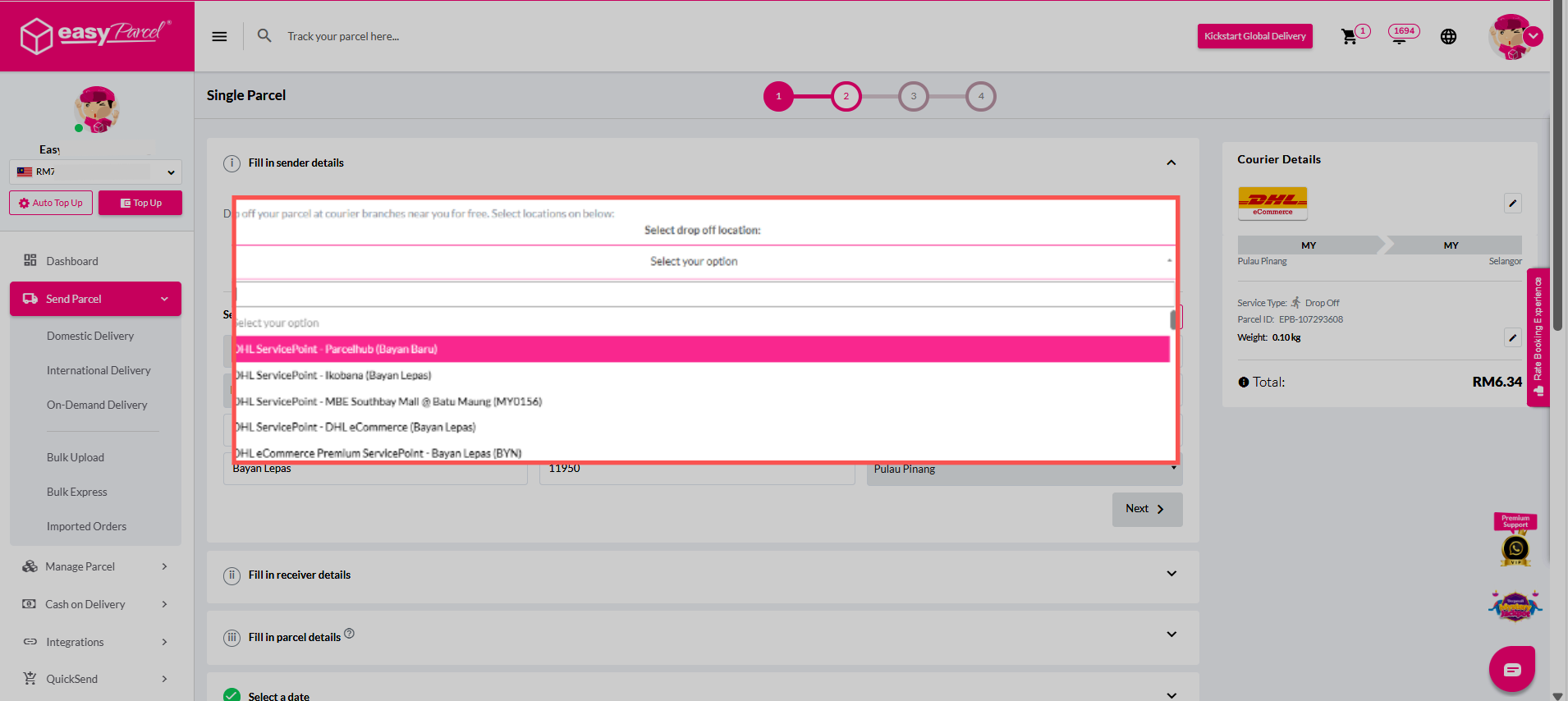Screen dimensions: 1568x701
Task: Click the Total info icon
Action: (x=1243, y=383)
